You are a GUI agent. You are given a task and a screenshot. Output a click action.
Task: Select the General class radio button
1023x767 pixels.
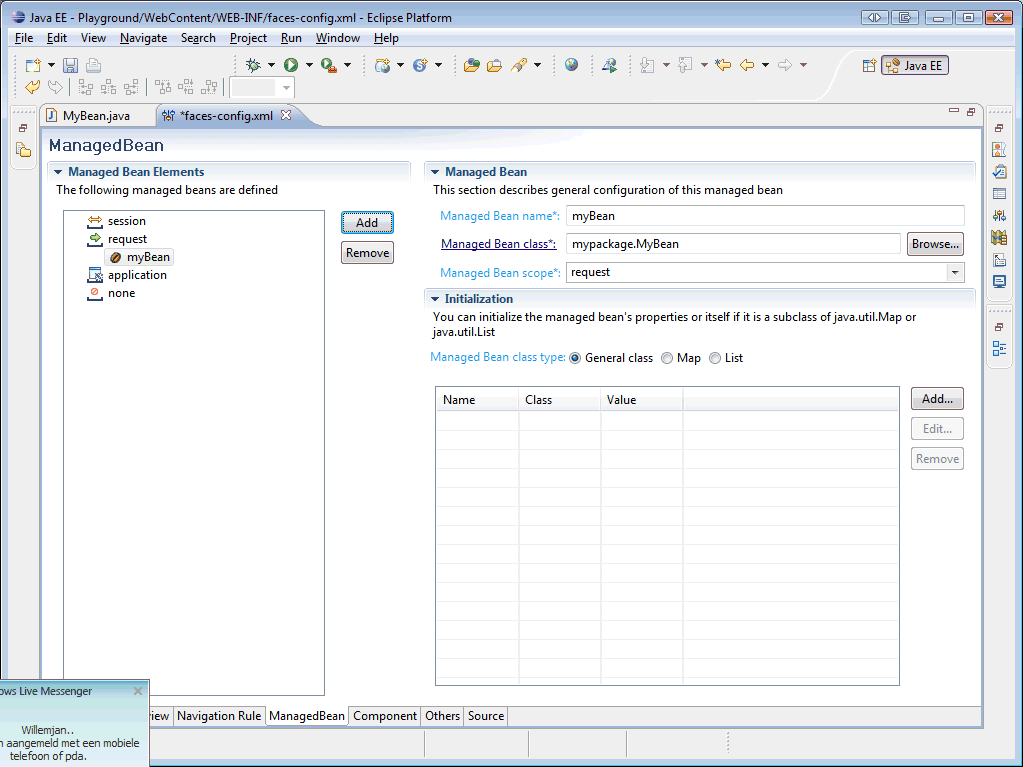575,358
